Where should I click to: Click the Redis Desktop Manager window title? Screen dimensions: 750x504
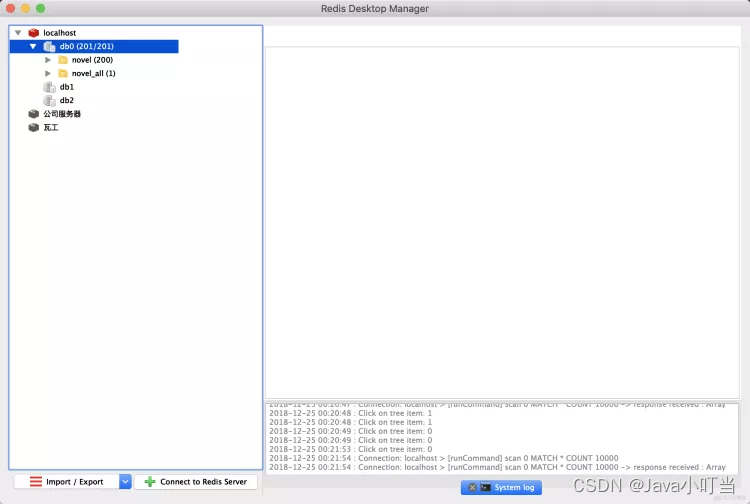coord(375,9)
